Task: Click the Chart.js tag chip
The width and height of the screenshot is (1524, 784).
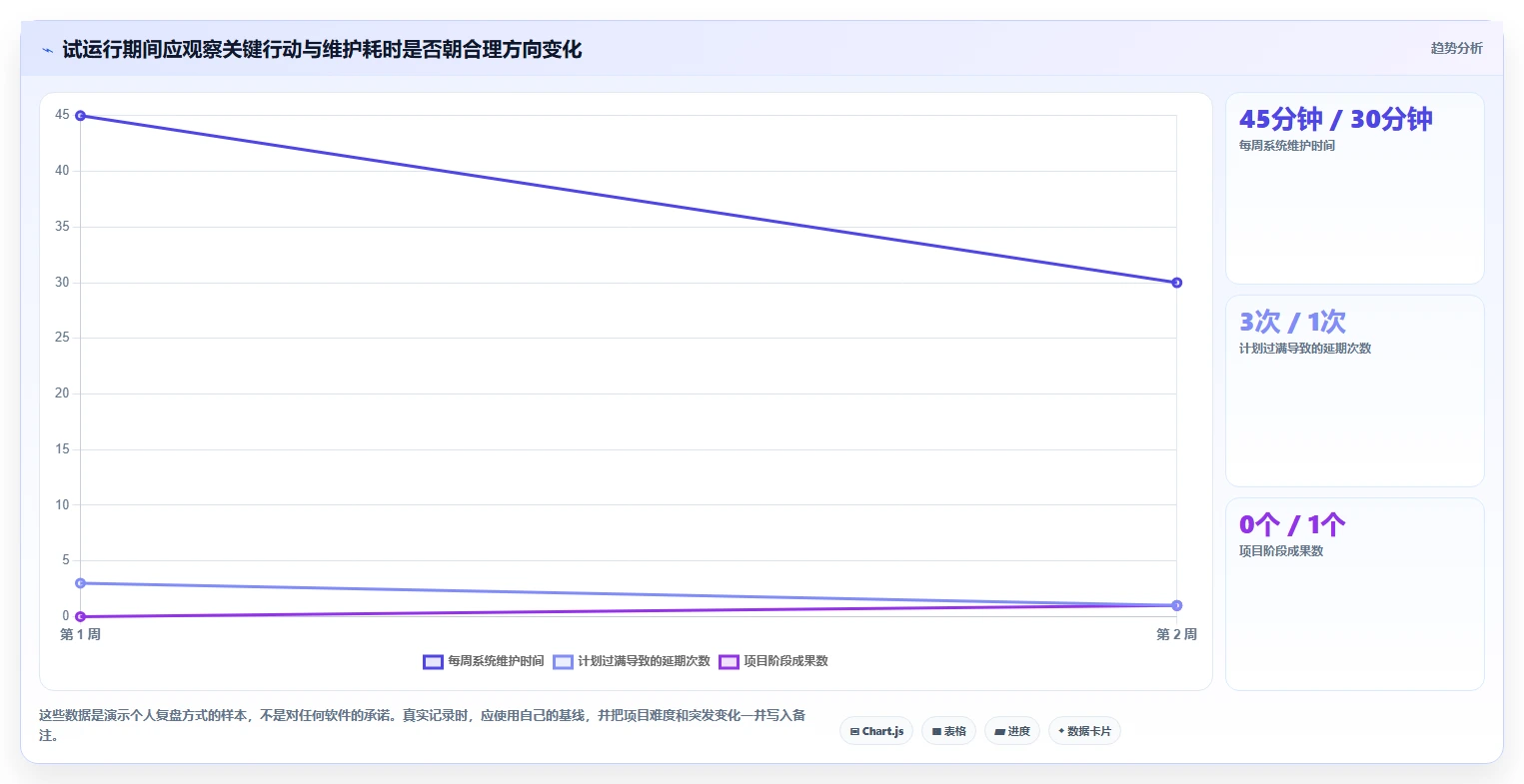Action: (876, 731)
